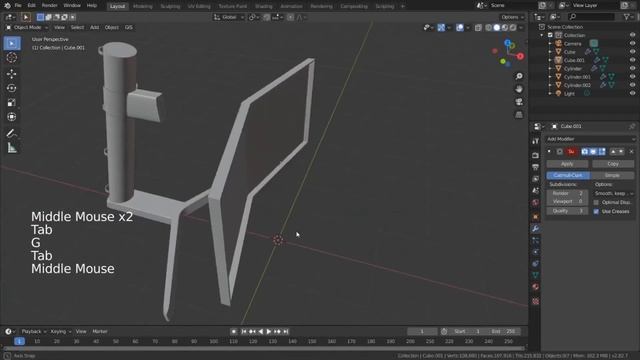Uncheck the Use Creases checkbox
Screen dimensions: 640x360
[x=596, y=211]
